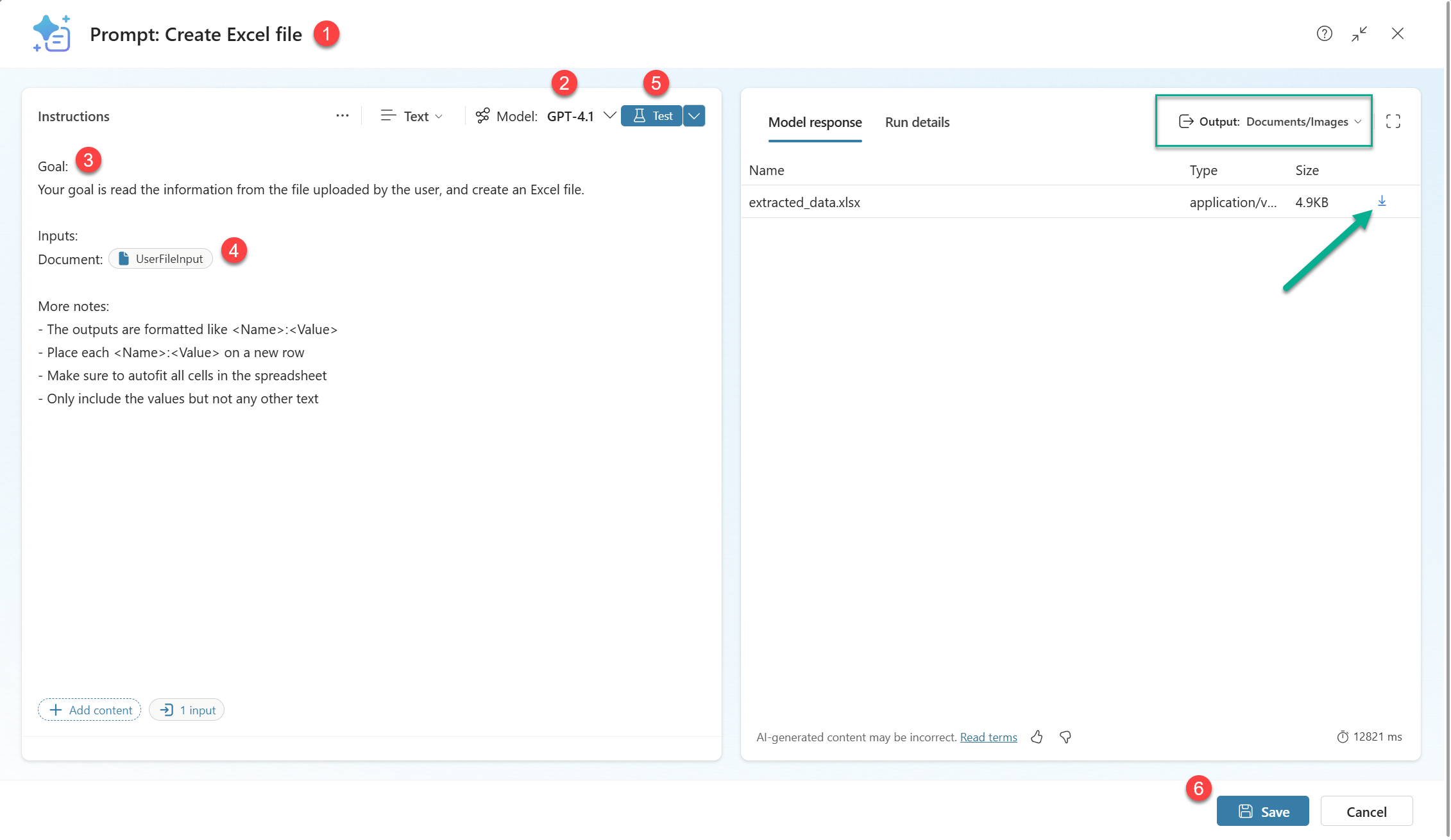Download the extracted_data.xlsx file
Screen dimensions: 1451x840
[1382, 201]
